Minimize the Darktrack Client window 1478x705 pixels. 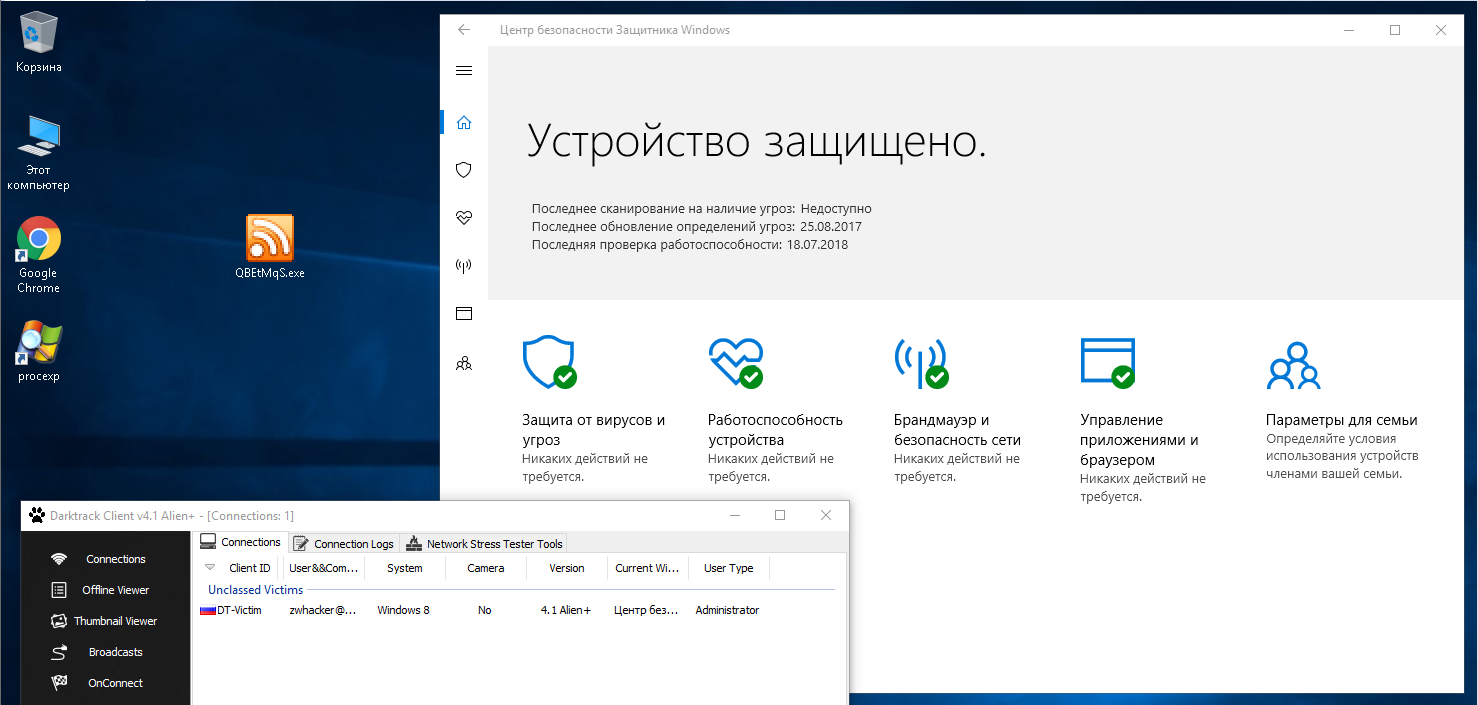[735, 516]
